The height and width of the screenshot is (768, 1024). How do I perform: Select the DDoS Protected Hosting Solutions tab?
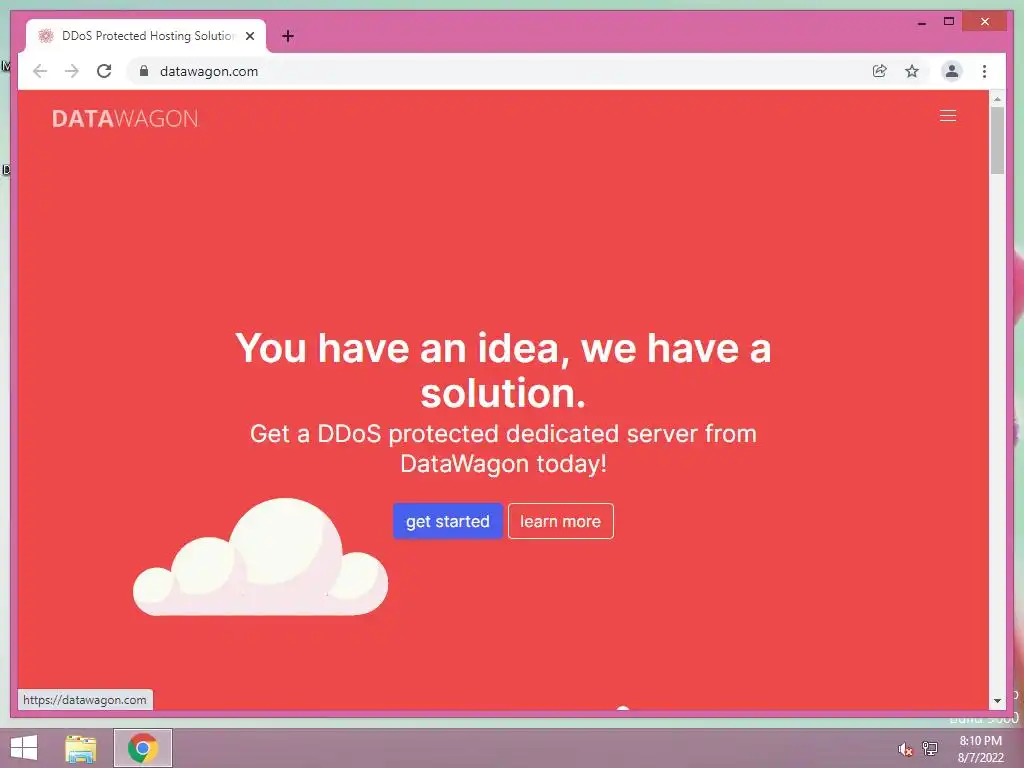click(x=146, y=36)
